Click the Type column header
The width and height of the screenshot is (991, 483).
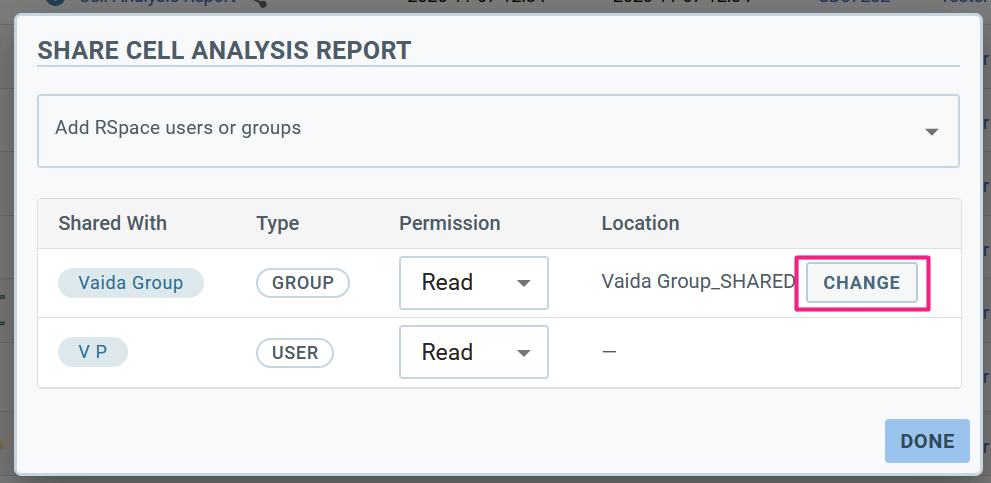click(x=277, y=223)
